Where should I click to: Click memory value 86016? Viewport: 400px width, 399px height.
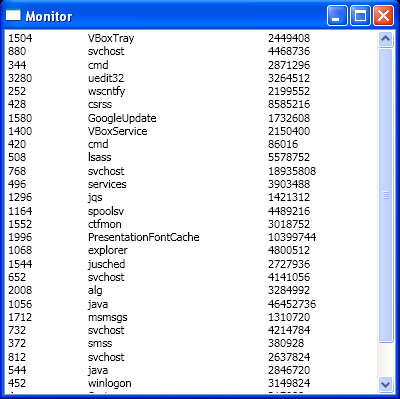tap(283, 144)
